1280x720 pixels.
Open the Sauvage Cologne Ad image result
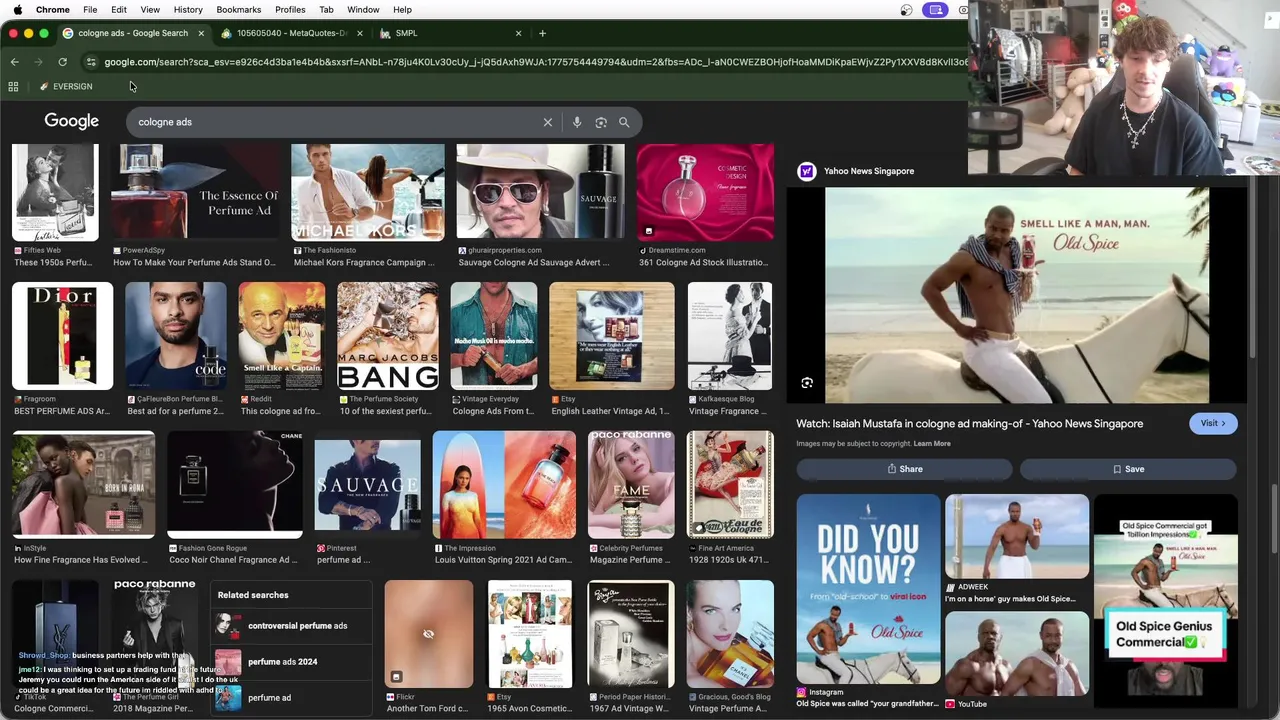pos(540,192)
